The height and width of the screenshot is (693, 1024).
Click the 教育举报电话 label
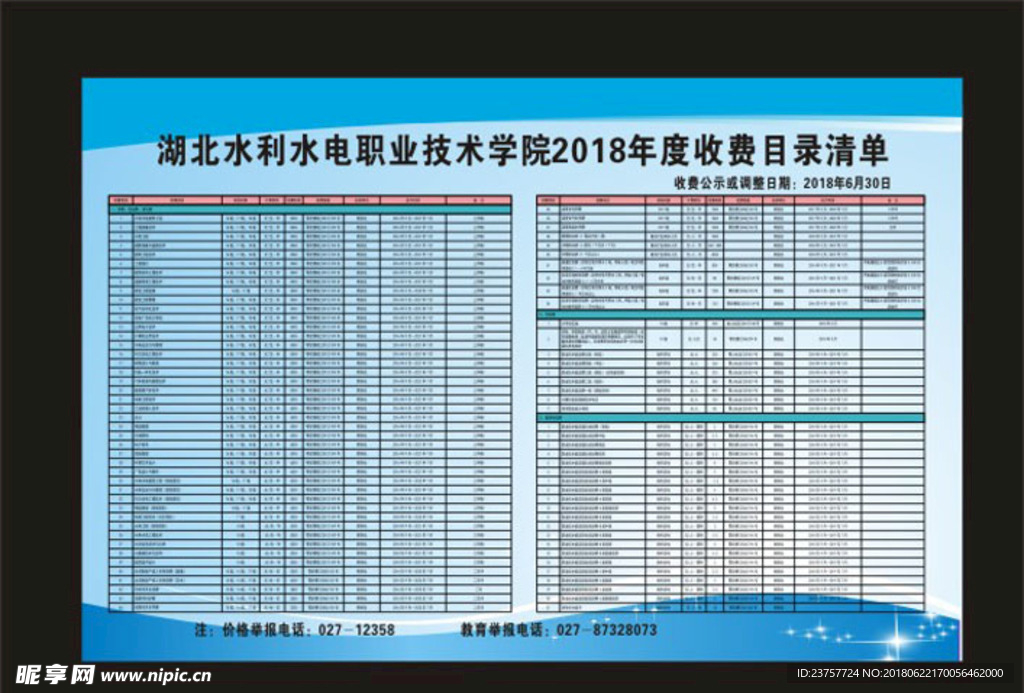(506, 630)
